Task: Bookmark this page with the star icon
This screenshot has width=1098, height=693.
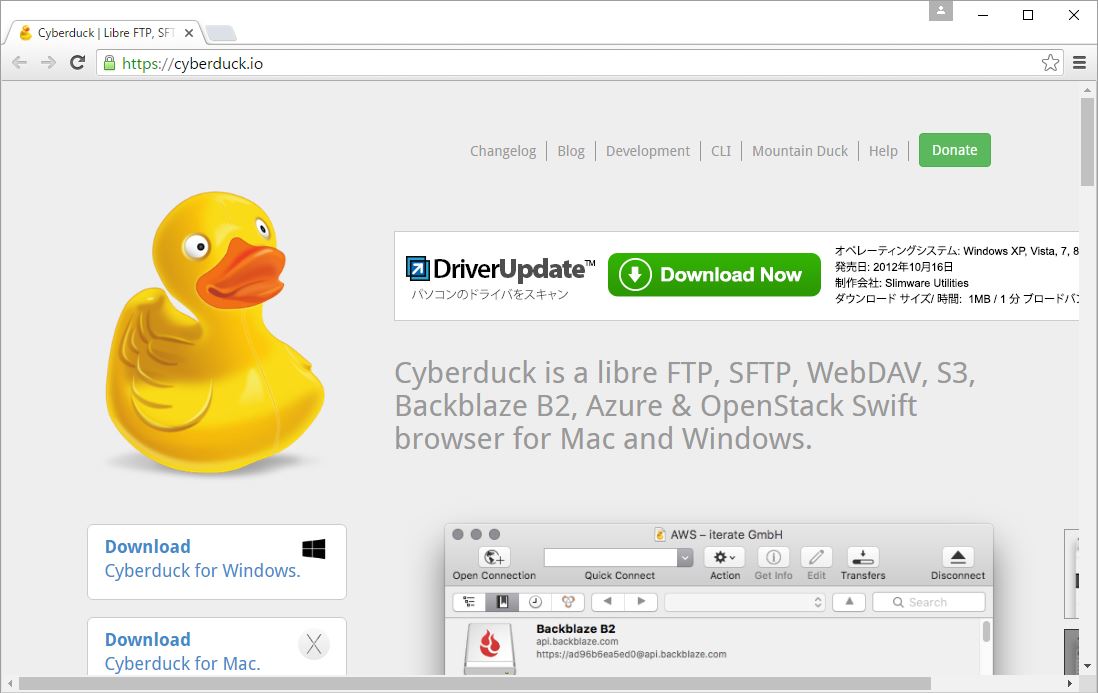Action: point(1050,63)
